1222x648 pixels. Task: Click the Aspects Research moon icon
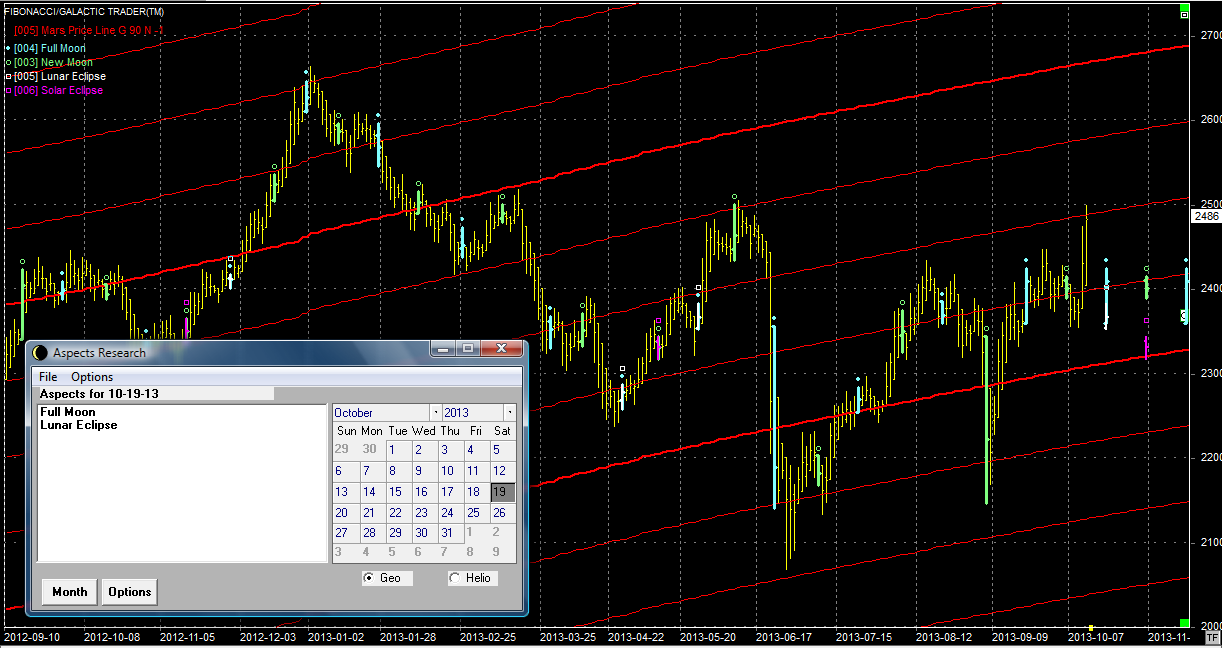[40, 352]
